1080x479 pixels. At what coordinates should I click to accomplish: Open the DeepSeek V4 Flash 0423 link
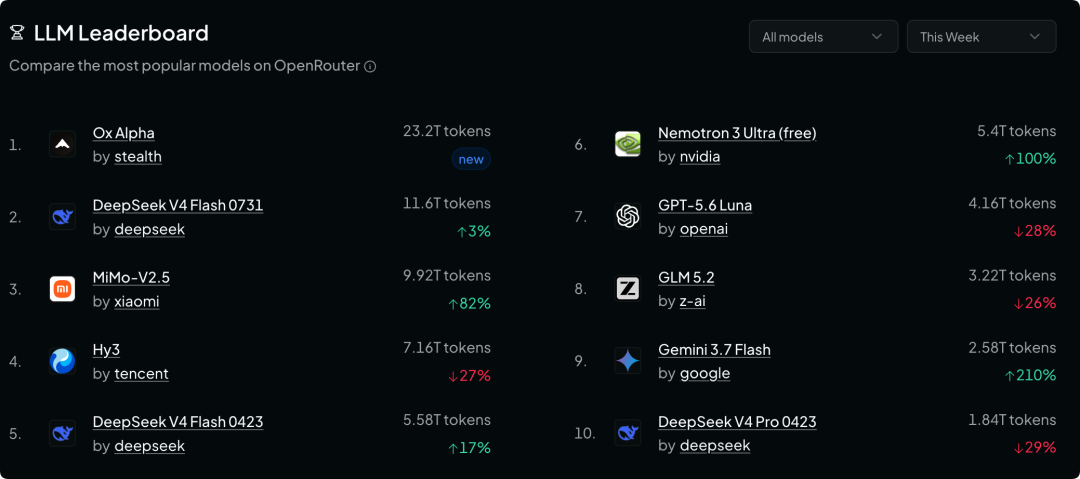click(178, 422)
